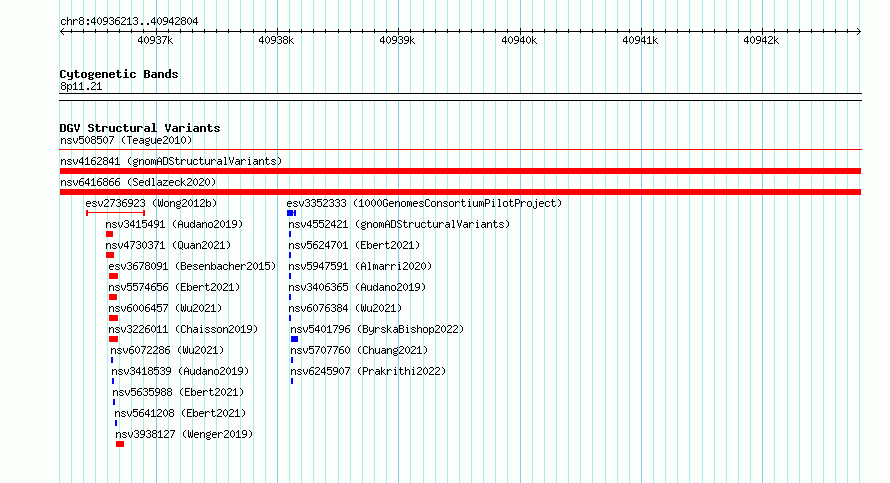Click the 40939k ruler position label

(x=397, y=40)
